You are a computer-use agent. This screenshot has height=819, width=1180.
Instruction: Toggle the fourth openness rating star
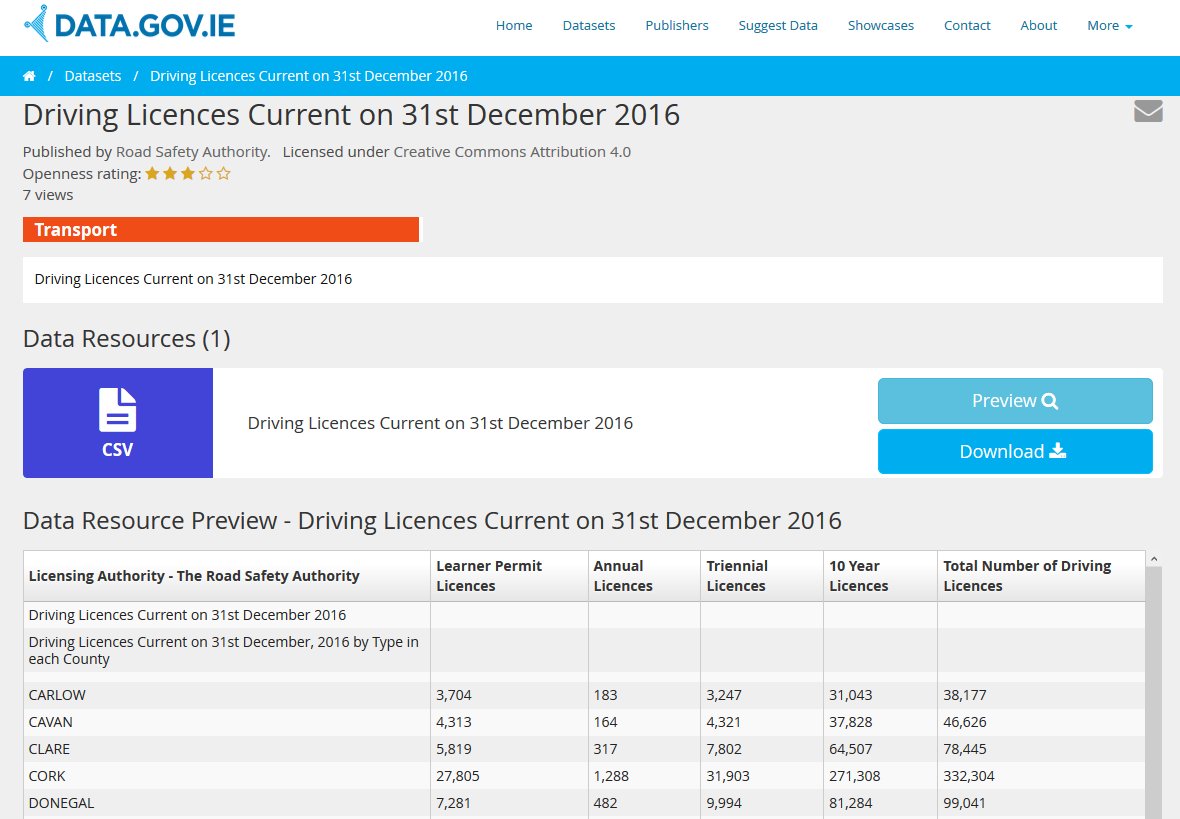(204, 174)
